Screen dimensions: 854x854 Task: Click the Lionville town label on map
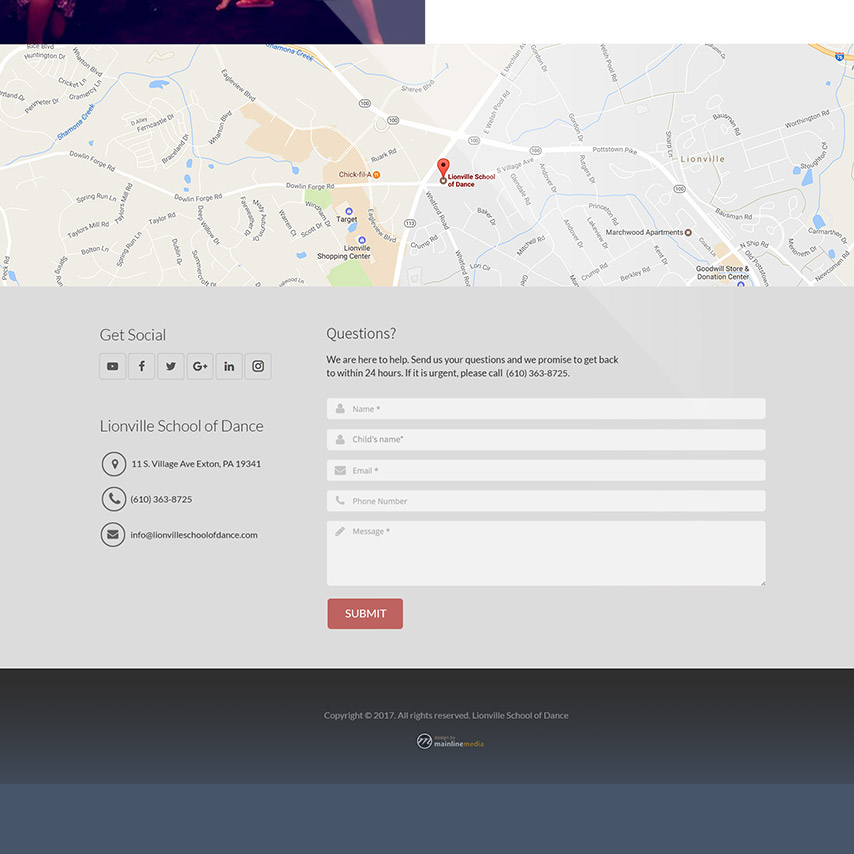point(703,159)
